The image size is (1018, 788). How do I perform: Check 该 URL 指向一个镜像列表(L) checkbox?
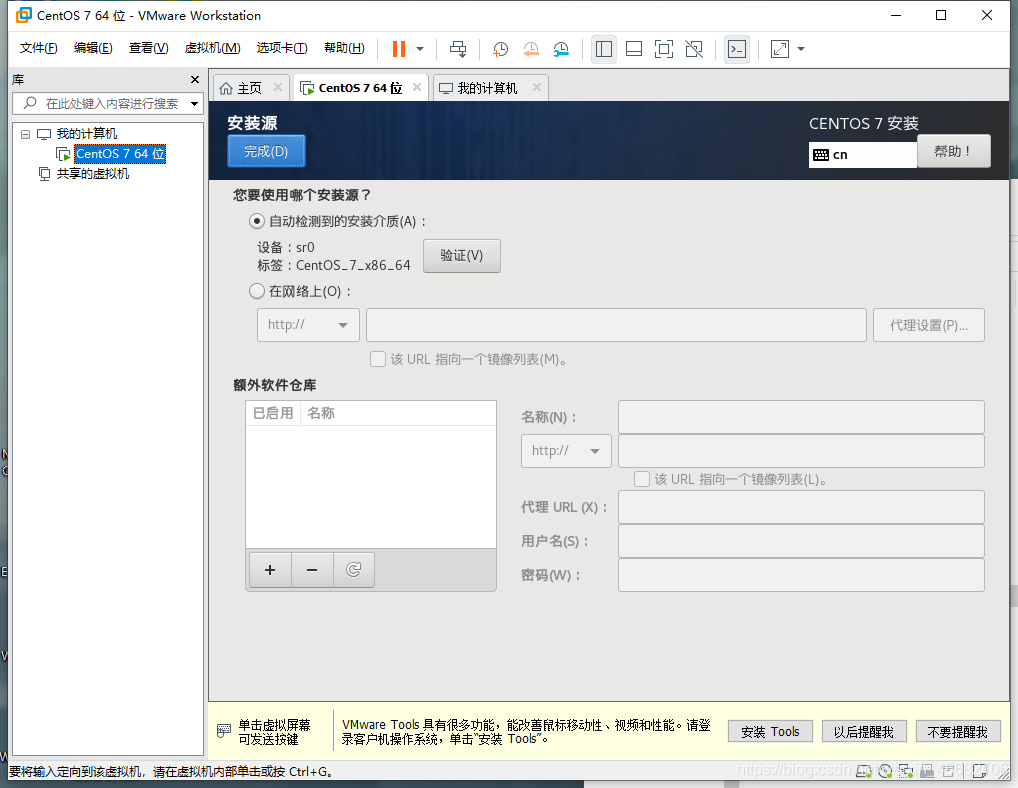pos(642,479)
